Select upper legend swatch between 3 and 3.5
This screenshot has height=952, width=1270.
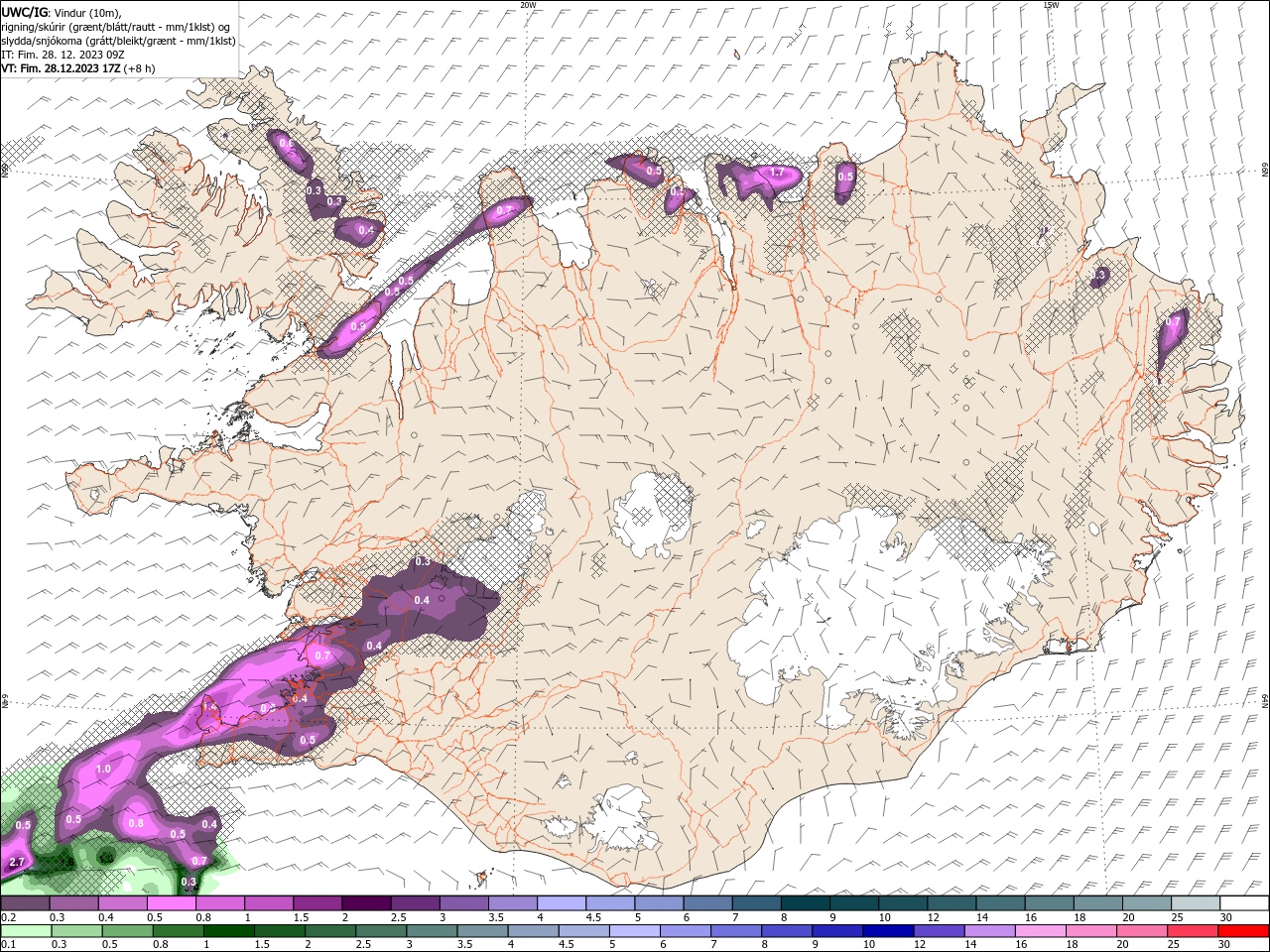point(463,903)
